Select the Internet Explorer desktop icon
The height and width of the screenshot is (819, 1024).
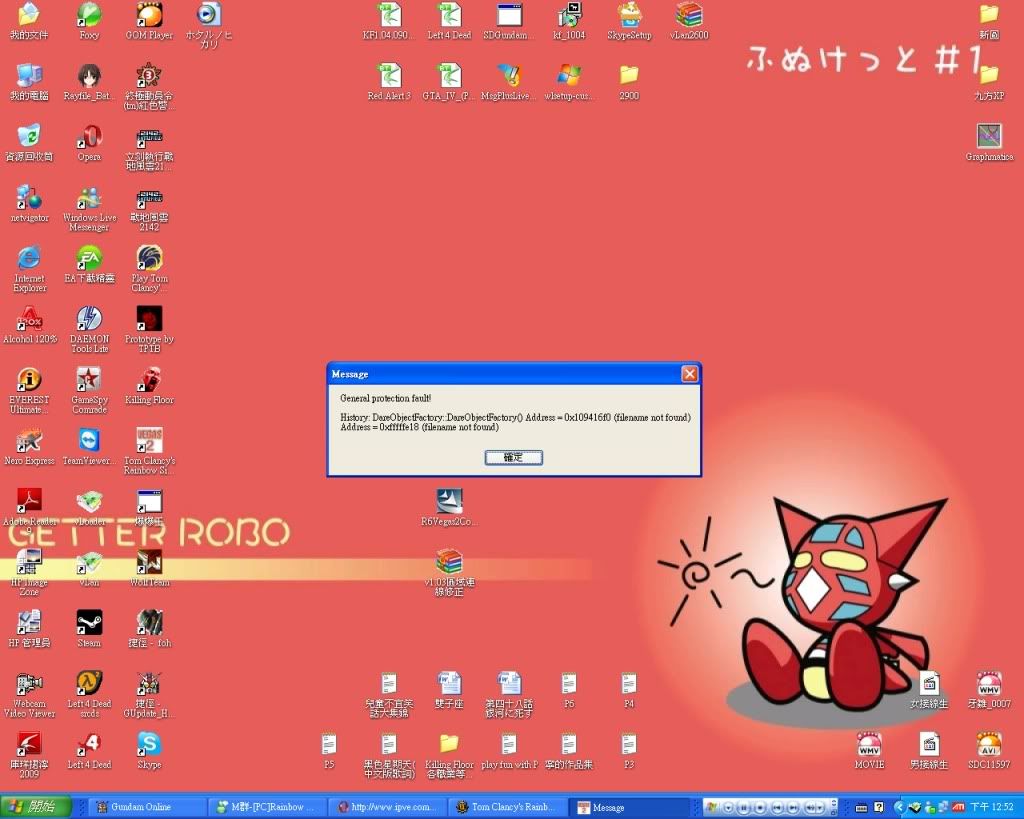pyautogui.click(x=29, y=259)
